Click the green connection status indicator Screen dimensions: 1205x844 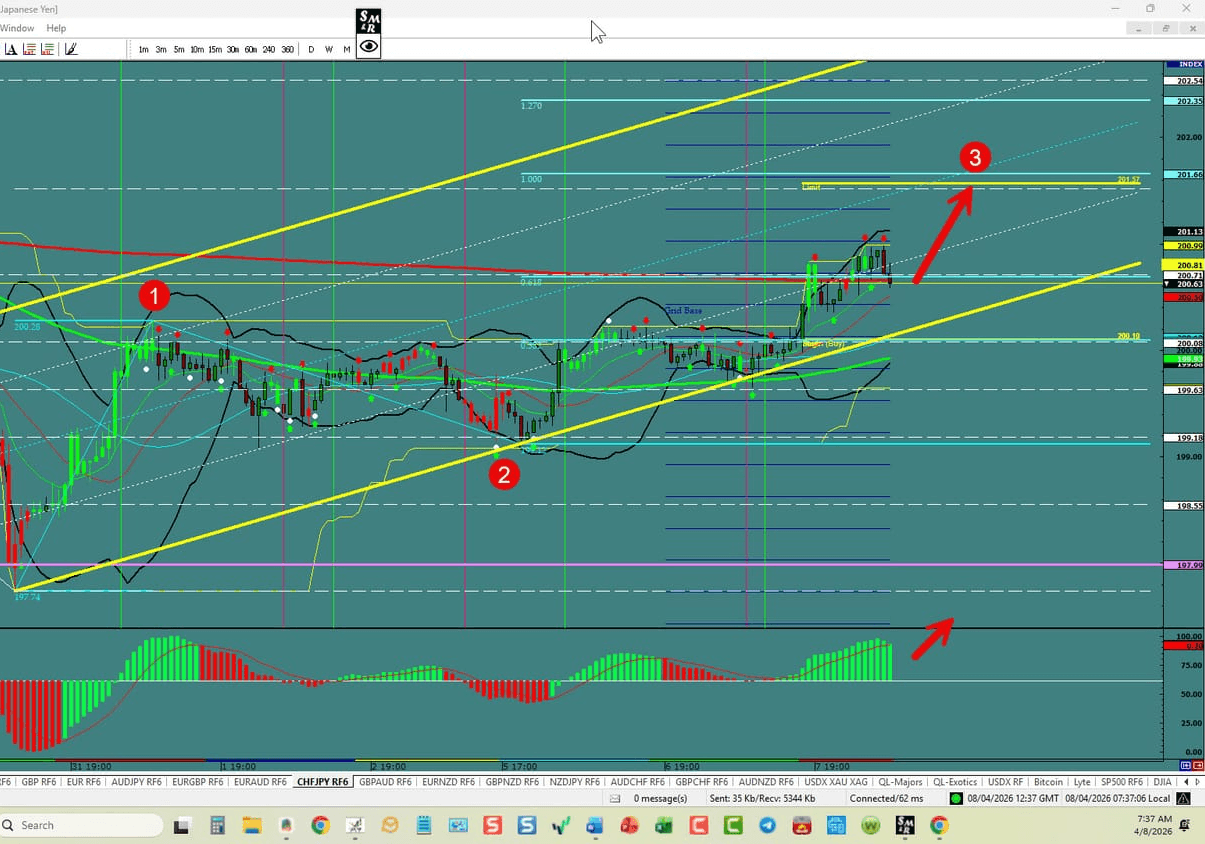click(957, 798)
